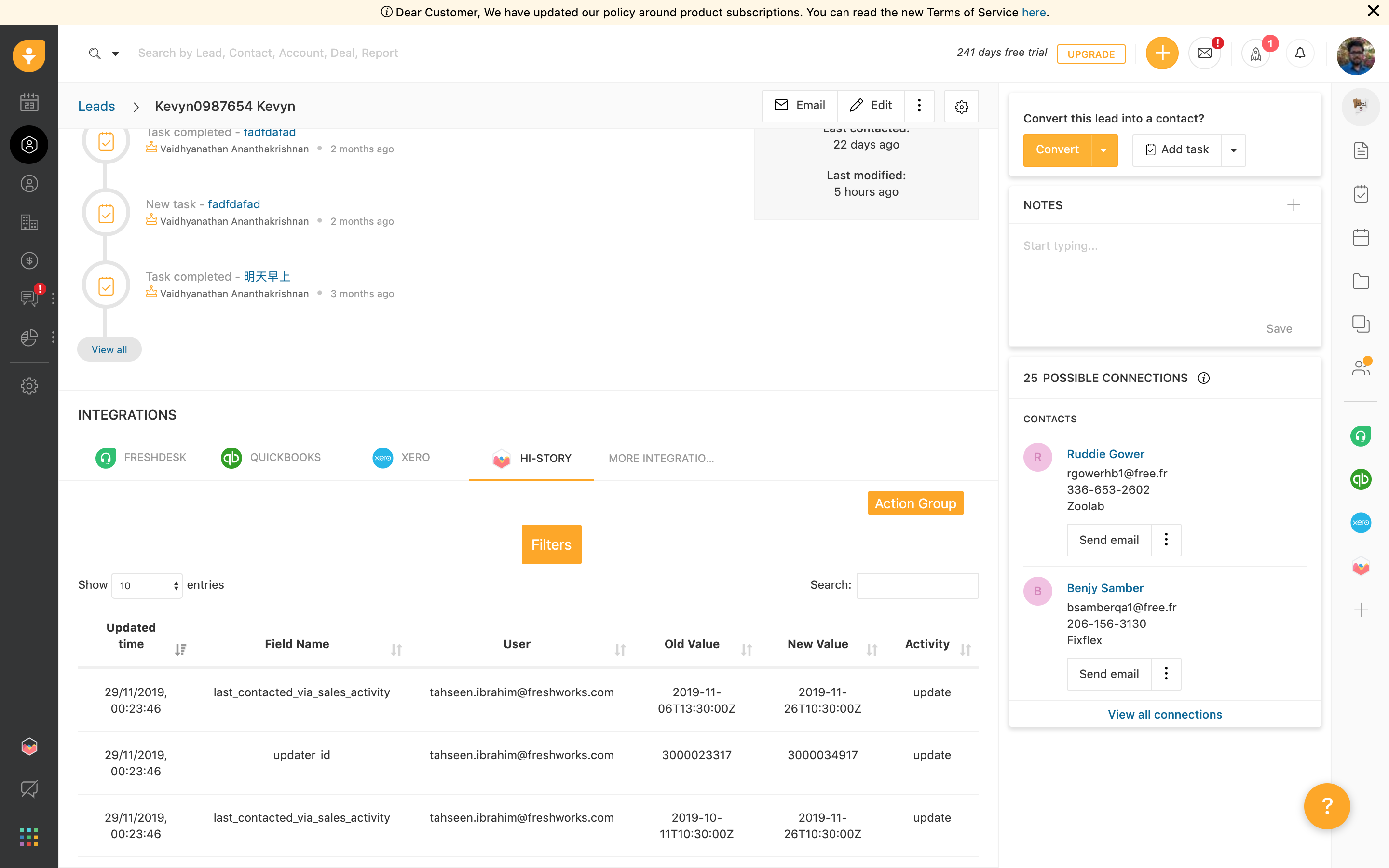Open the app switcher grid icon
Viewport: 1389px width, 868px height.
point(29,837)
